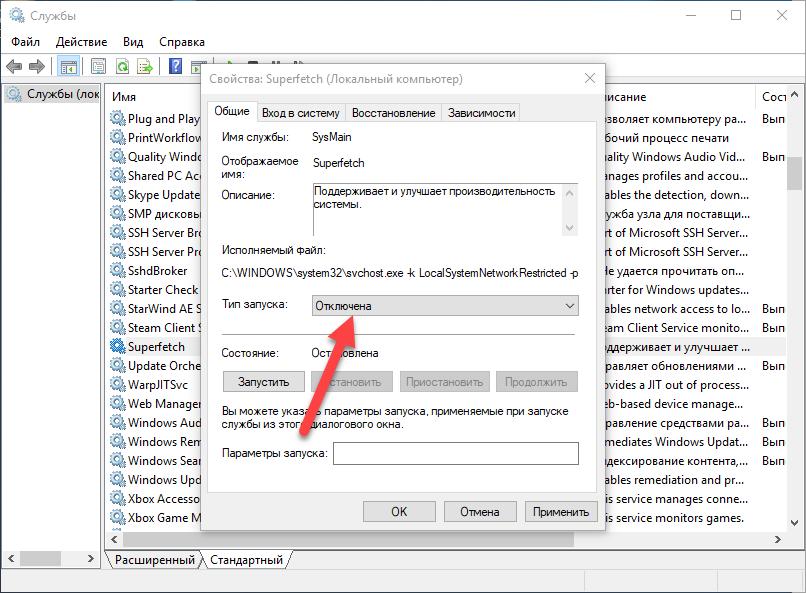Open the Справка menu

click(181, 42)
